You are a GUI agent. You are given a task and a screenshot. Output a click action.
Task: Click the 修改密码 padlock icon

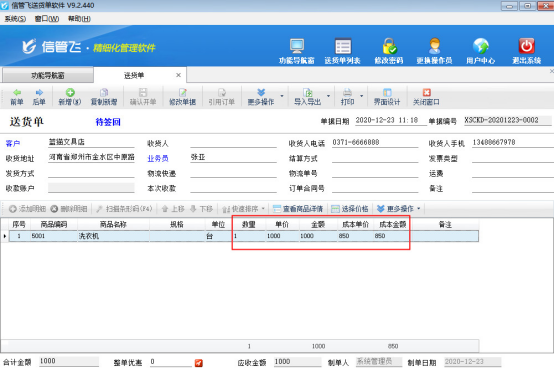[389, 46]
